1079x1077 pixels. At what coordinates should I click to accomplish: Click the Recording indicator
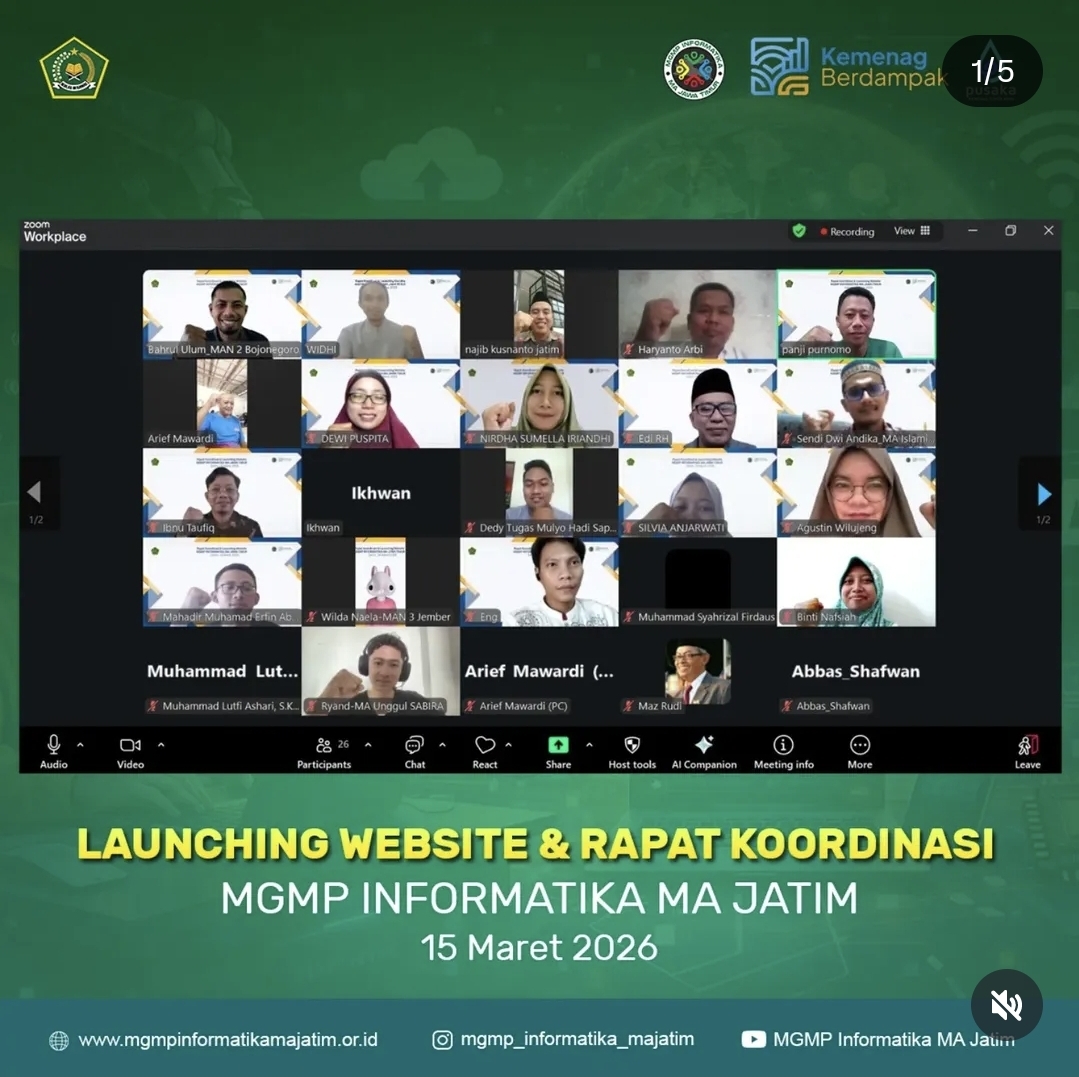point(847,232)
